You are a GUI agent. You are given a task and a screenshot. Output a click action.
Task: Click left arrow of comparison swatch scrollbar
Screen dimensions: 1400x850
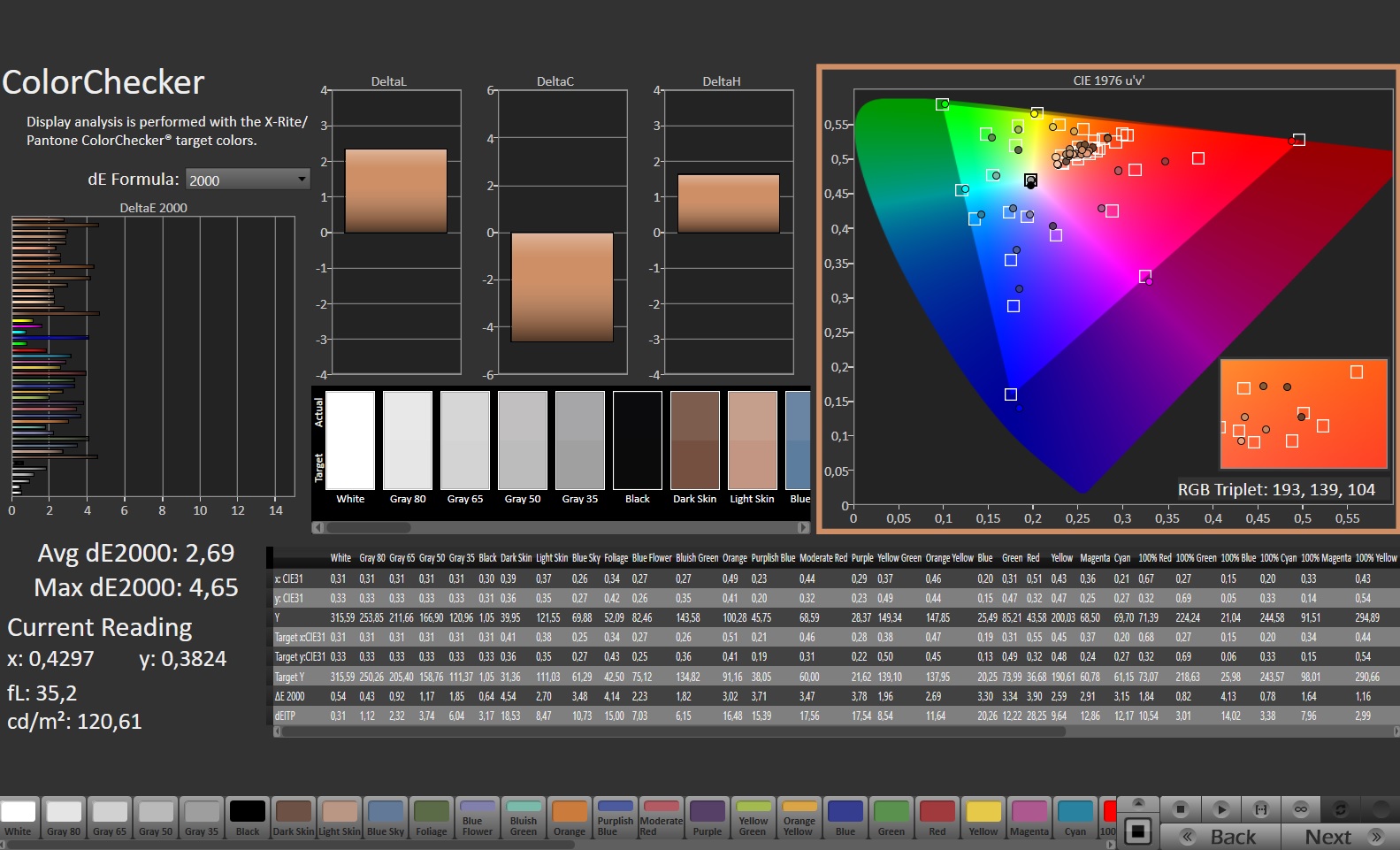tap(317, 528)
